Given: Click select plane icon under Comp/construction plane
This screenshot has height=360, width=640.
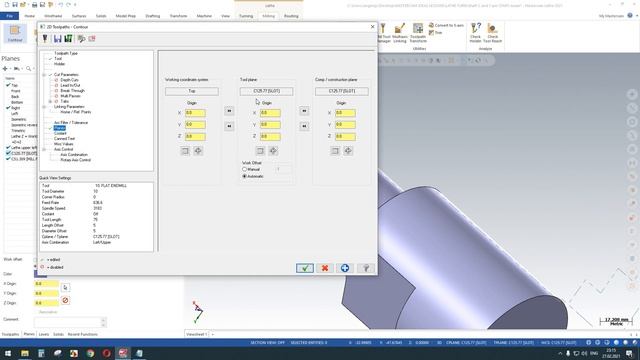Looking at the screenshot, I should click(x=335, y=151).
